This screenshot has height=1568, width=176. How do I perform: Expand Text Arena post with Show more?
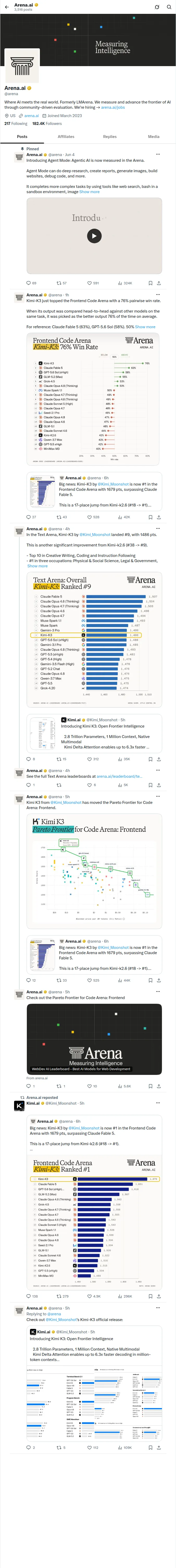pyautogui.click(x=37, y=566)
